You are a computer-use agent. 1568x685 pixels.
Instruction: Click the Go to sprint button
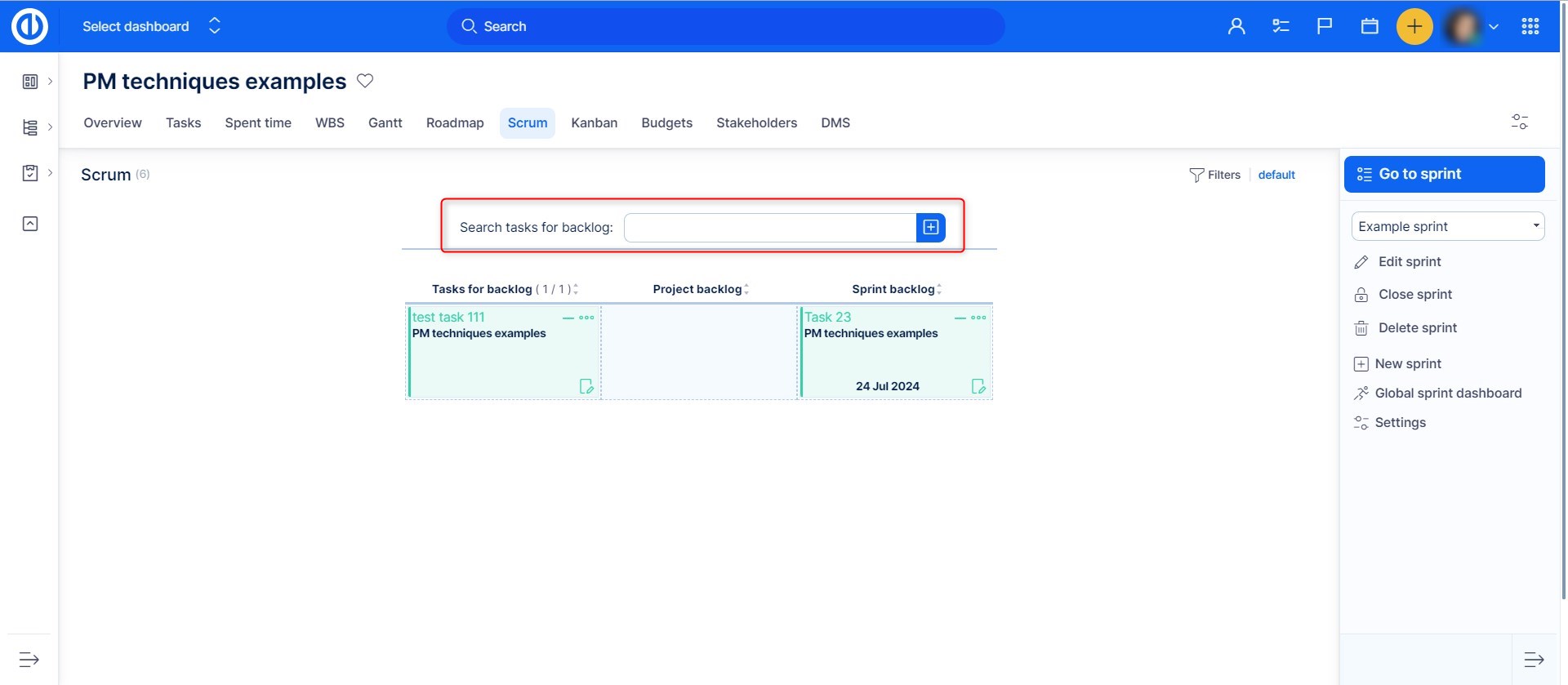pos(1444,174)
